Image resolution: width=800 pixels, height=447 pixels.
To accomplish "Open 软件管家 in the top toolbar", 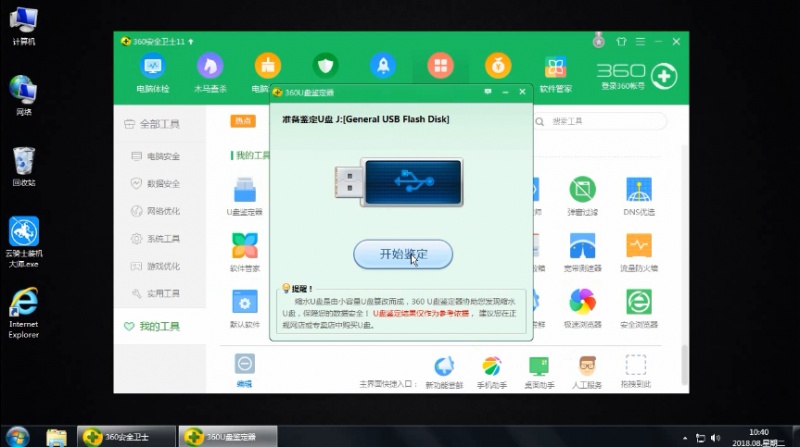I will pyautogui.click(x=556, y=74).
